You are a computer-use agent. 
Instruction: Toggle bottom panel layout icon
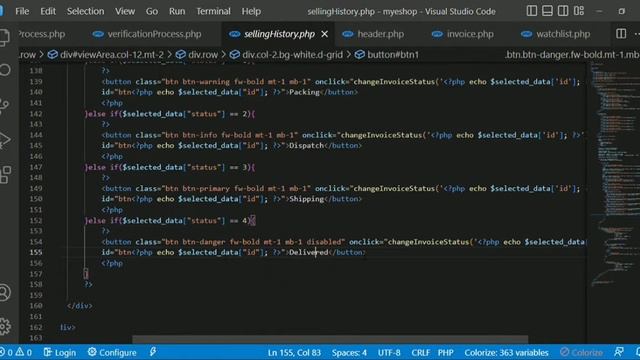(x=547, y=11)
